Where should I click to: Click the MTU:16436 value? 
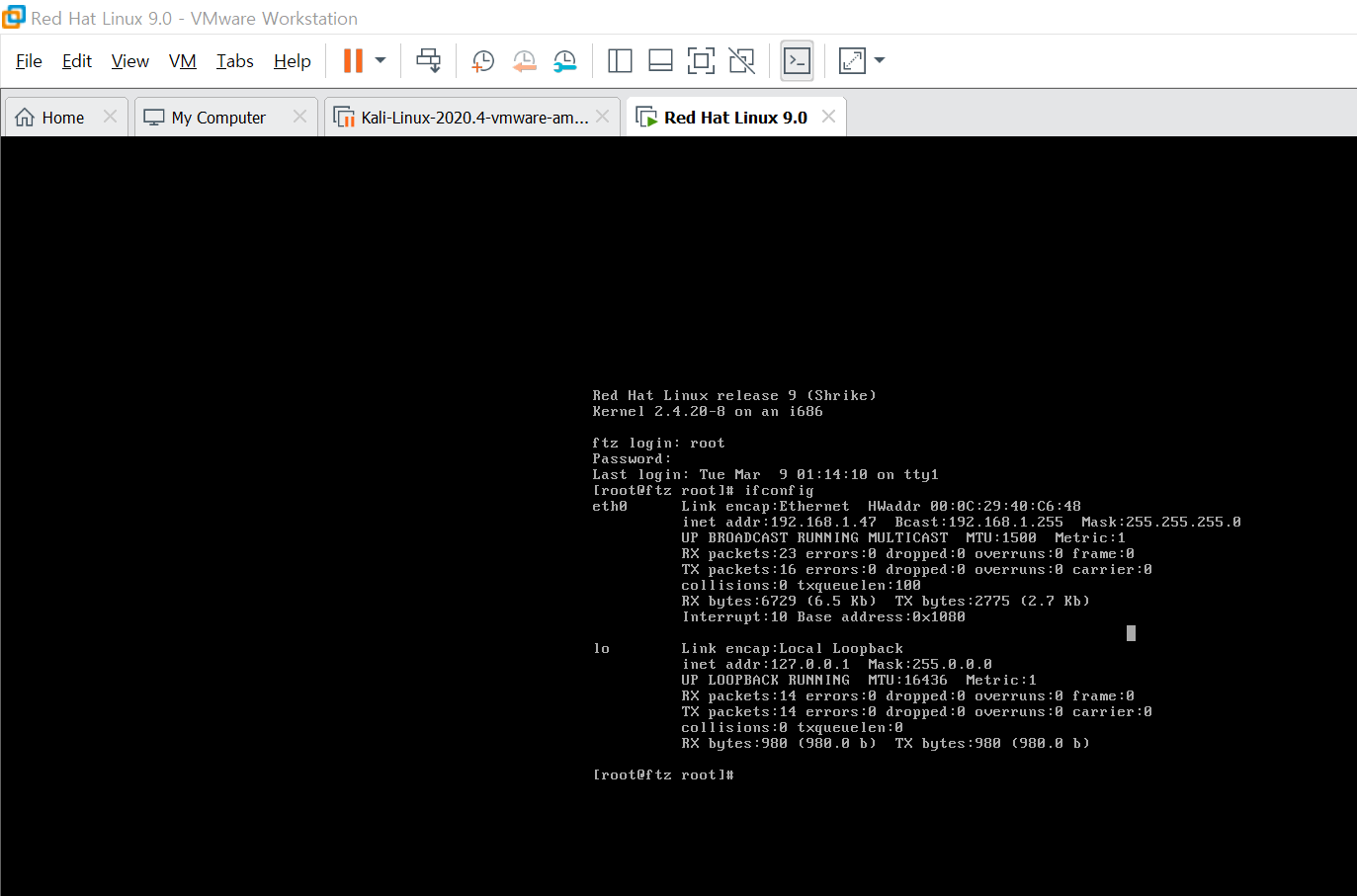click(907, 681)
